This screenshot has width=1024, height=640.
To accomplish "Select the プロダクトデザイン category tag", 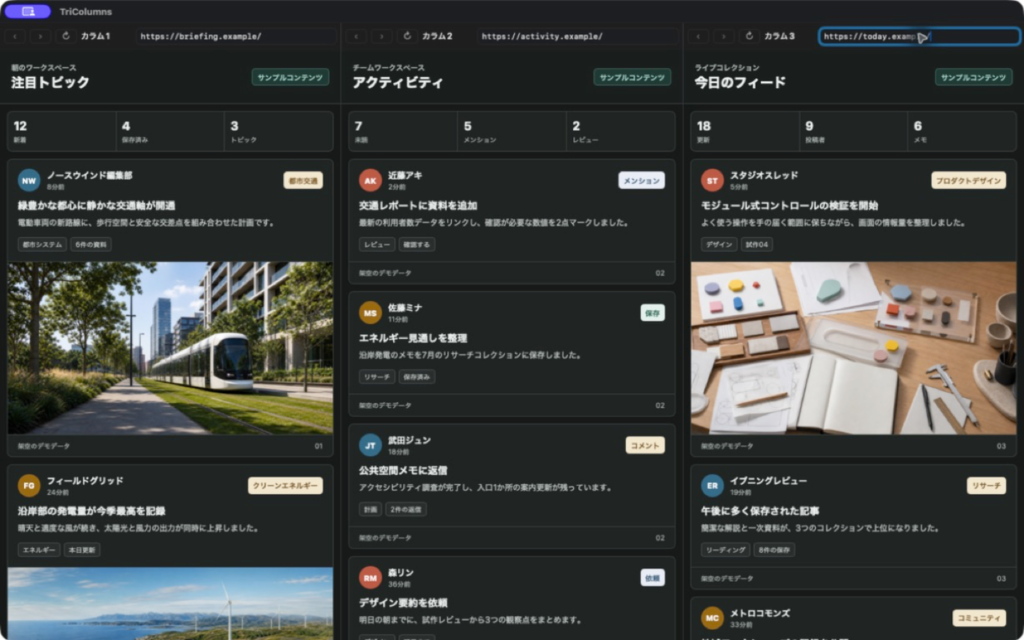I will point(968,181).
